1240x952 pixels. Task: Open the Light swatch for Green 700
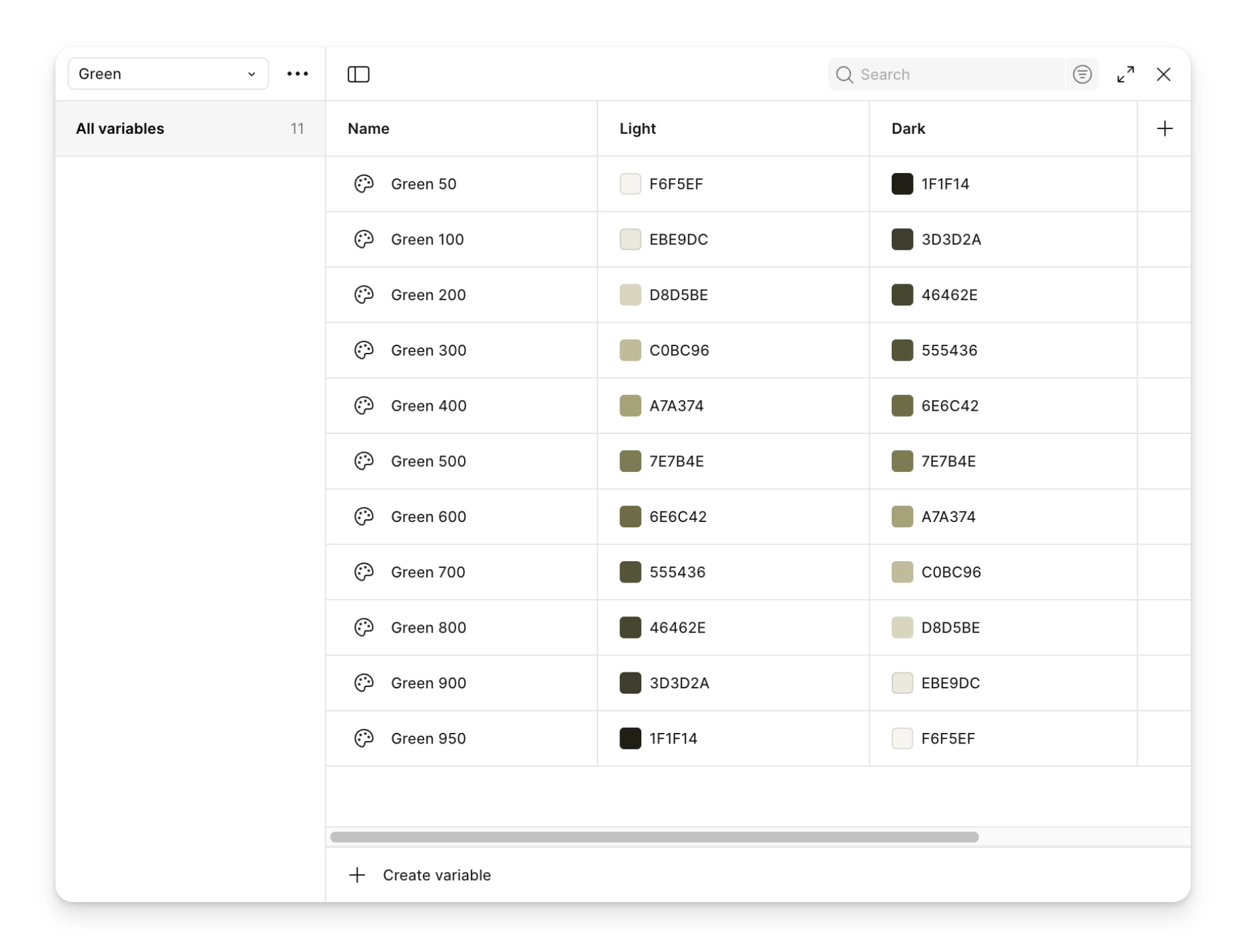coord(630,571)
